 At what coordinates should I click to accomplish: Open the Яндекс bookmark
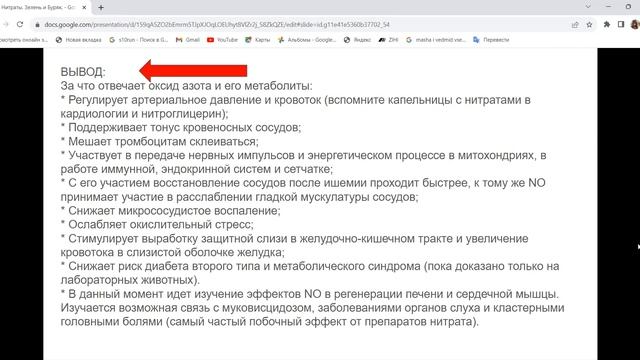pyautogui.click(x=358, y=40)
